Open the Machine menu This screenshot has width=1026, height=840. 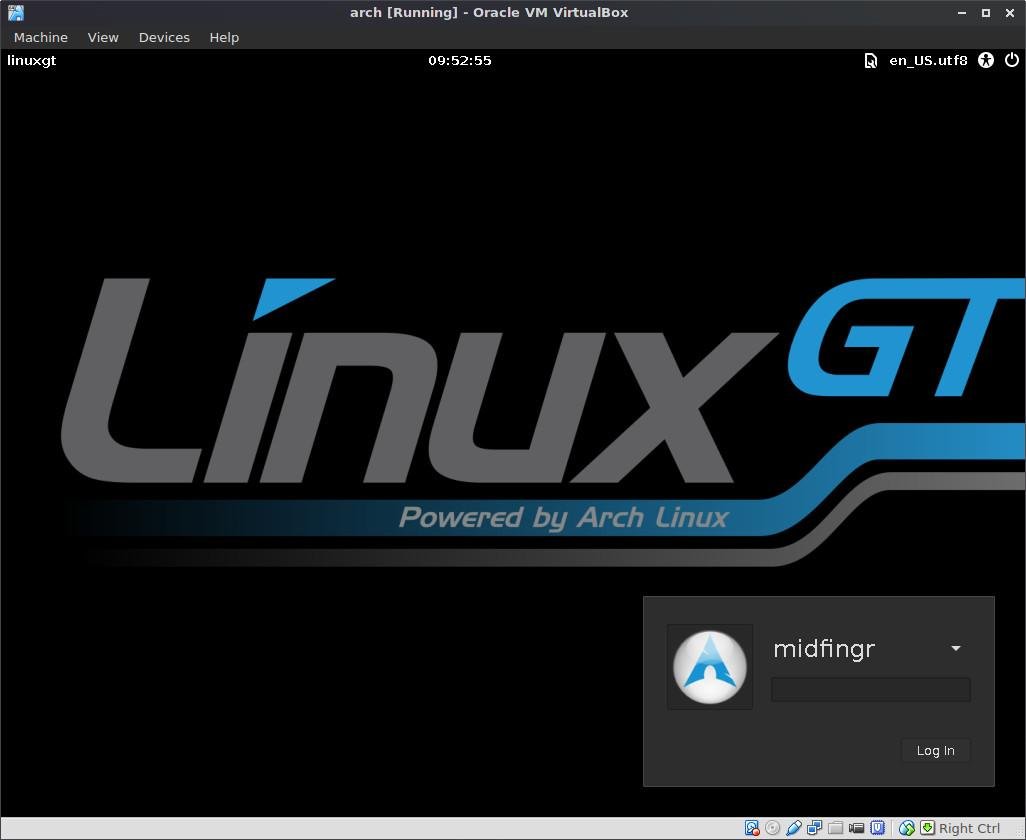(x=40, y=37)
